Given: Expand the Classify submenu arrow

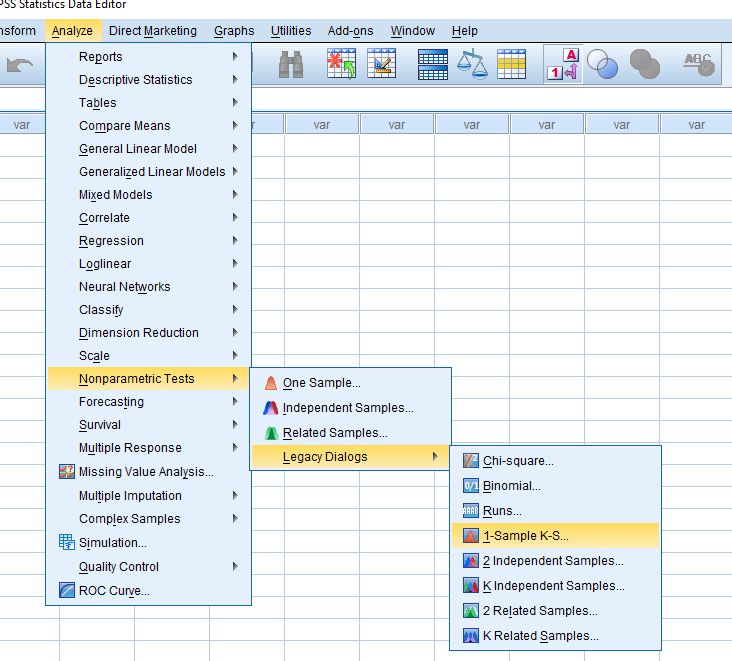Looking at the screenshot, I should click(x=235, y=309).
